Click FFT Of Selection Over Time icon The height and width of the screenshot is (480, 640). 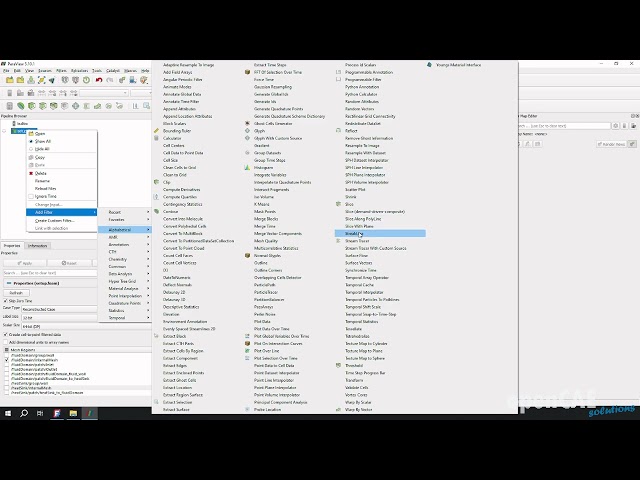247,72
